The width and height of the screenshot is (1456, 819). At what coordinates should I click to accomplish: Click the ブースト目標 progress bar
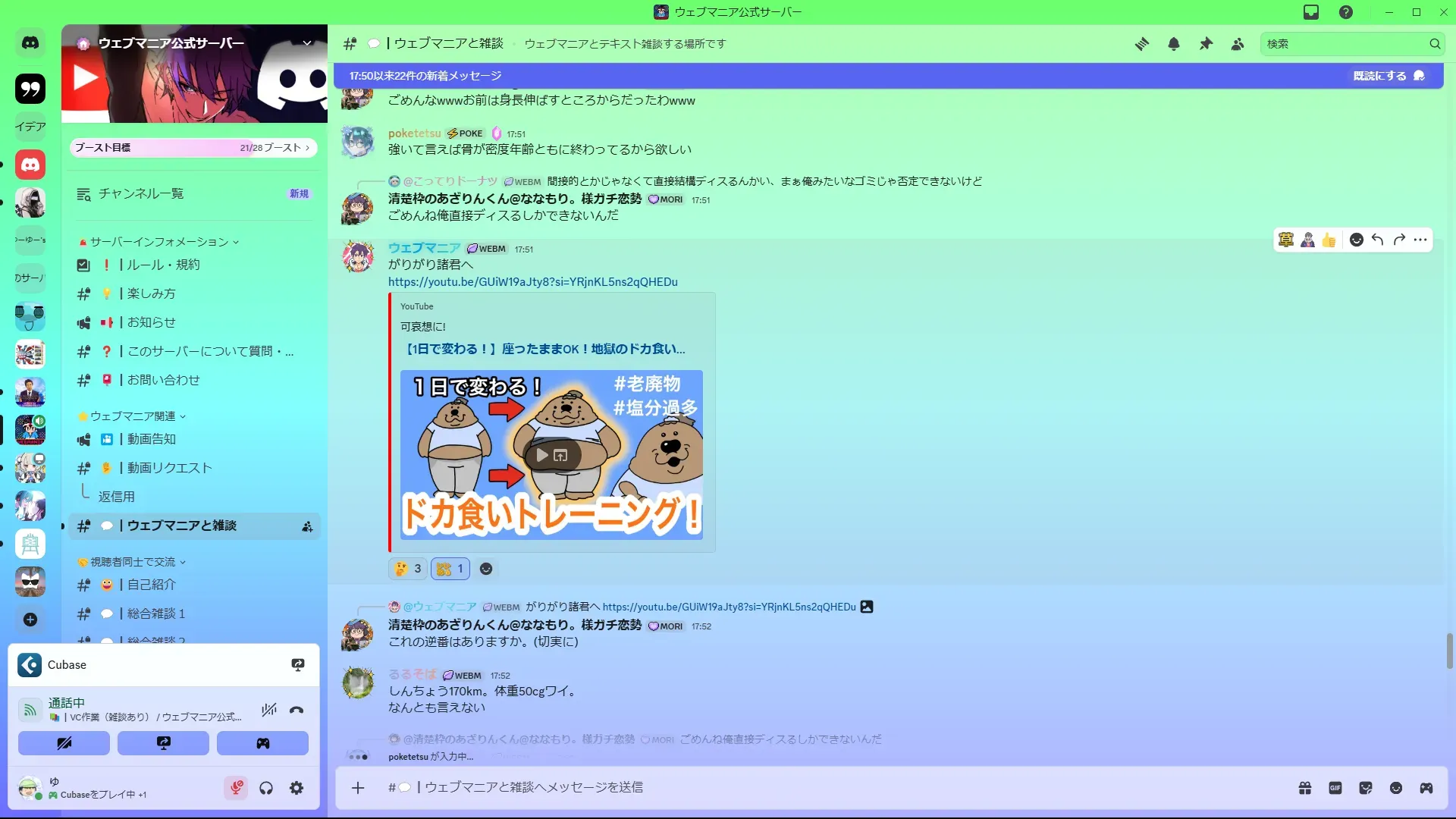193,148
